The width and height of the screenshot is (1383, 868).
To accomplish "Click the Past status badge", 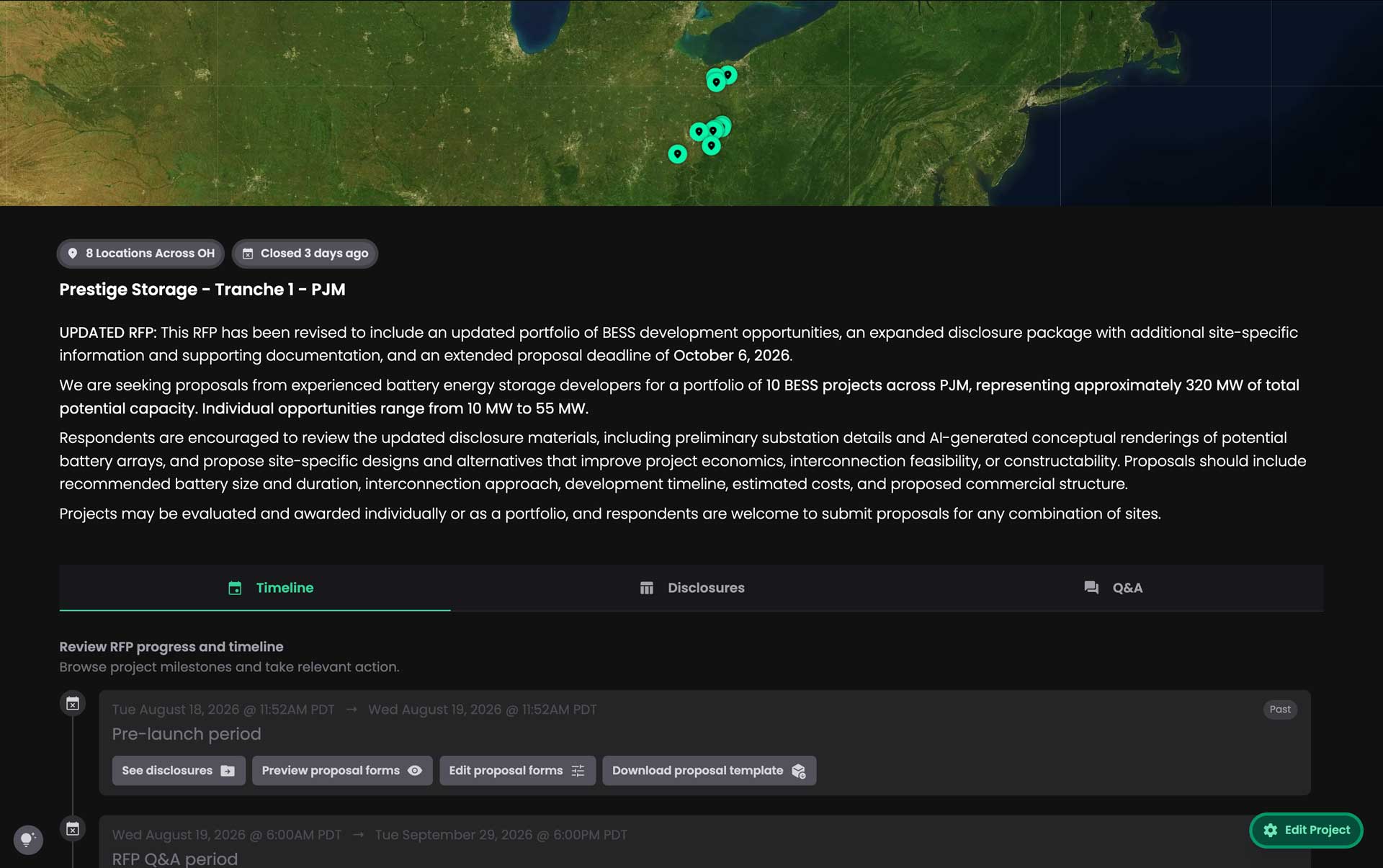I will click(1280, 710).
